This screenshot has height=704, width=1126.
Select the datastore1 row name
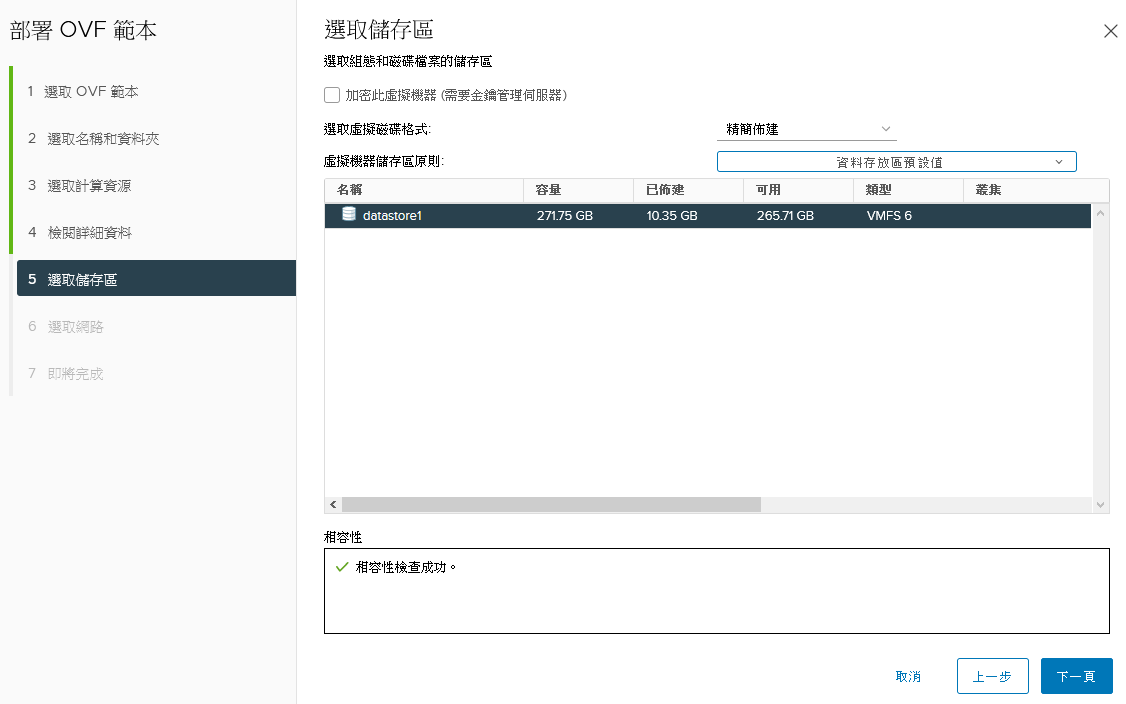(392, 216)
